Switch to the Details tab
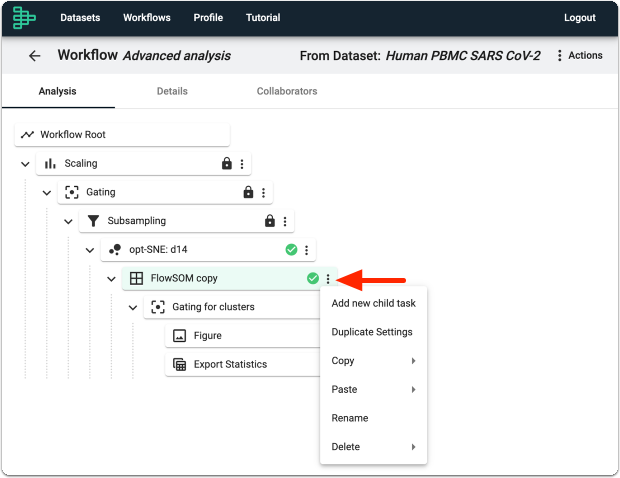Screen dimensions: 620x478 coord(172,91)
